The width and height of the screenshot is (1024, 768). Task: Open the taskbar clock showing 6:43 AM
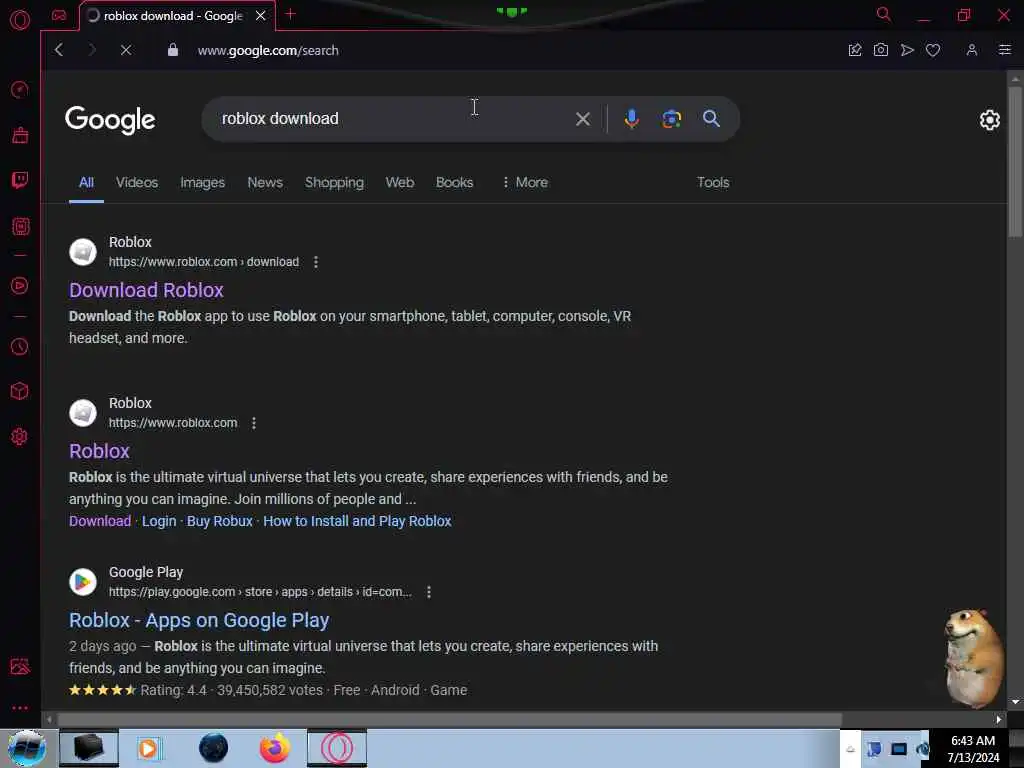click(973, 749)
